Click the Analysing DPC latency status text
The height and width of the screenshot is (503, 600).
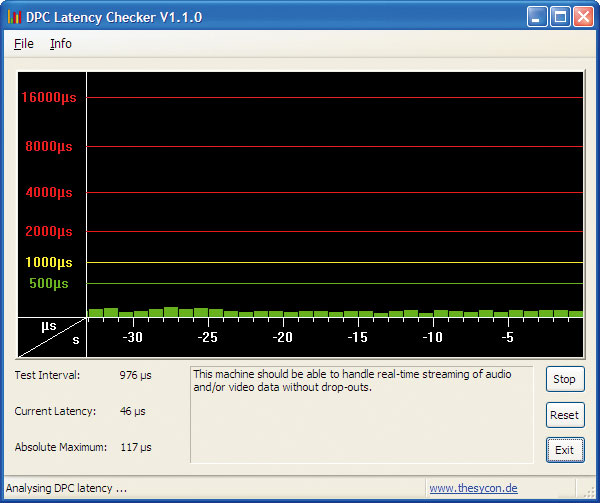tap(66, 488)
